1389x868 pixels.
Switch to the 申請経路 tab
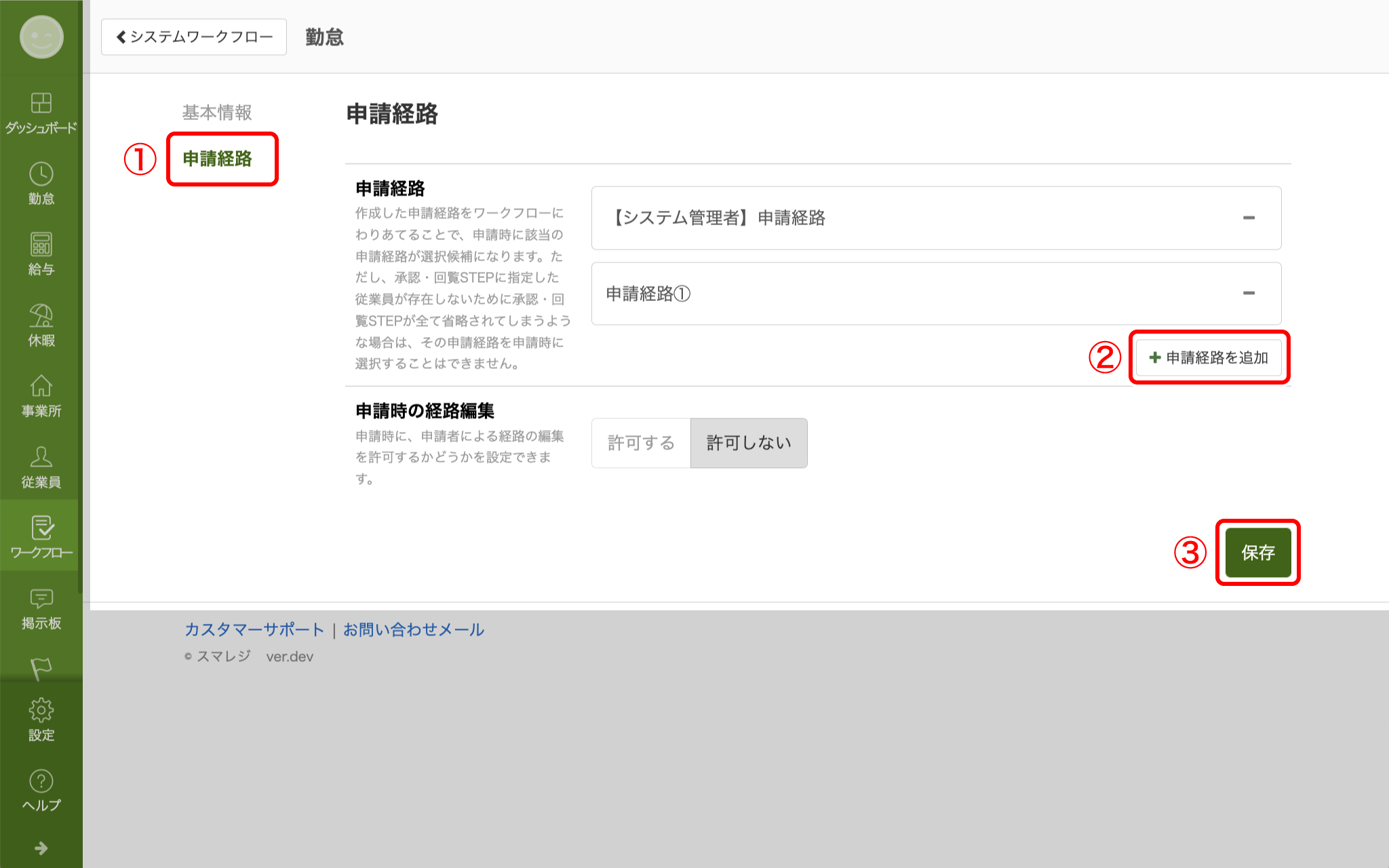coord(217,159)
